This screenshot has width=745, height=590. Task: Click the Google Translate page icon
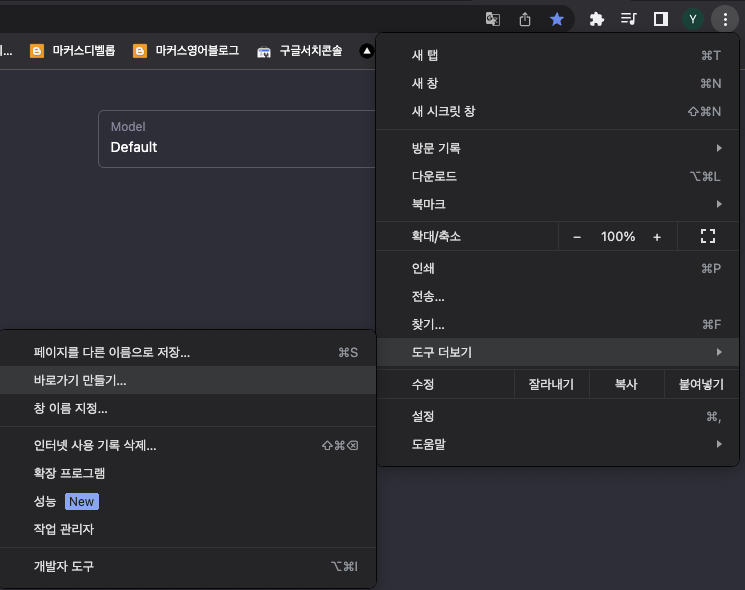coord(493,19)
